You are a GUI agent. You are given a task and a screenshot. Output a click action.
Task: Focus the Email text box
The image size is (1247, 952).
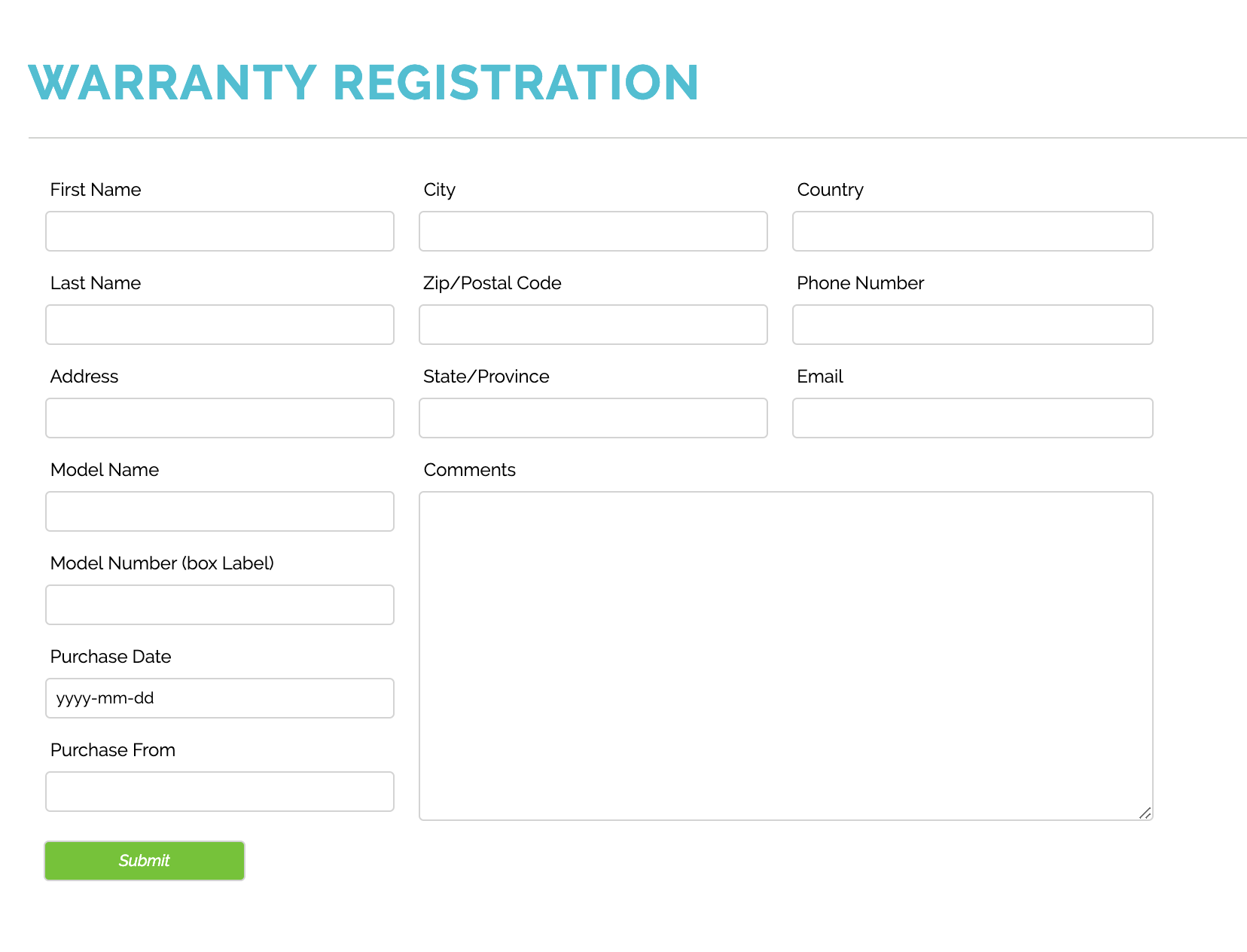[x=972, y=418]
